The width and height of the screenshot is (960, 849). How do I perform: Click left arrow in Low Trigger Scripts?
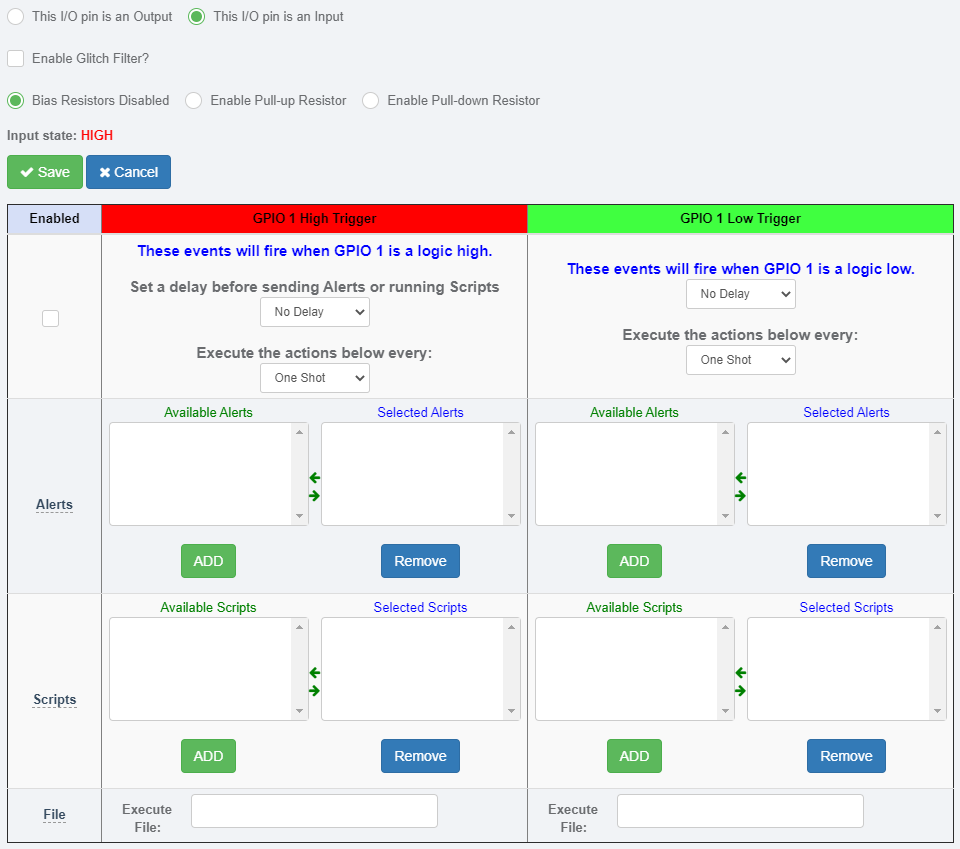[741, 673]
